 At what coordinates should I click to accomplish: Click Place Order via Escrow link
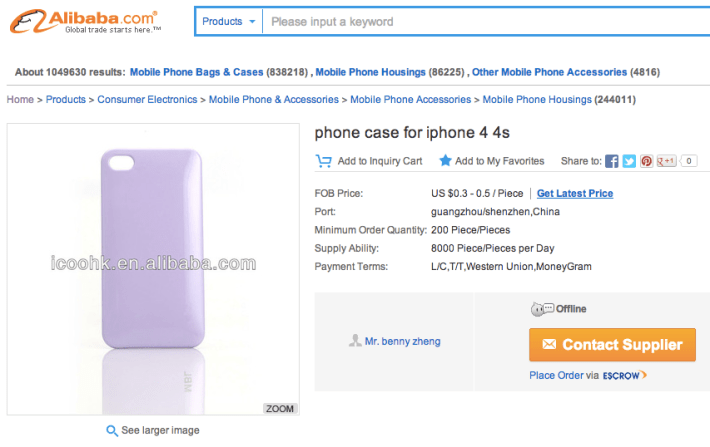click(x=588, y=376)
